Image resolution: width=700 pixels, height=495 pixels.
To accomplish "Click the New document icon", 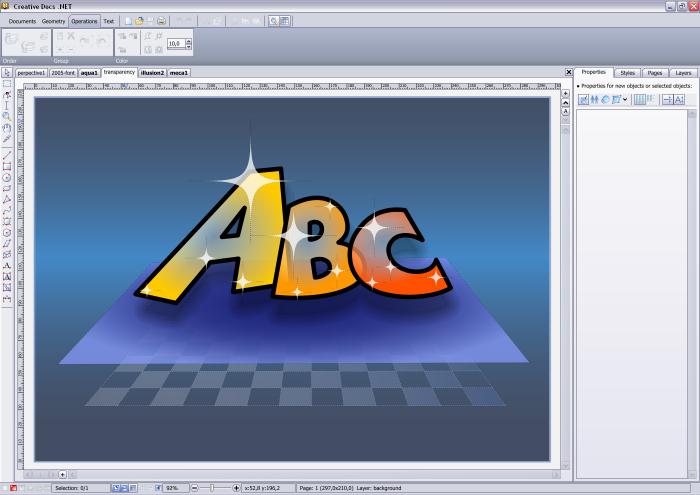I will pyautogui.click(x=128, y=20).
